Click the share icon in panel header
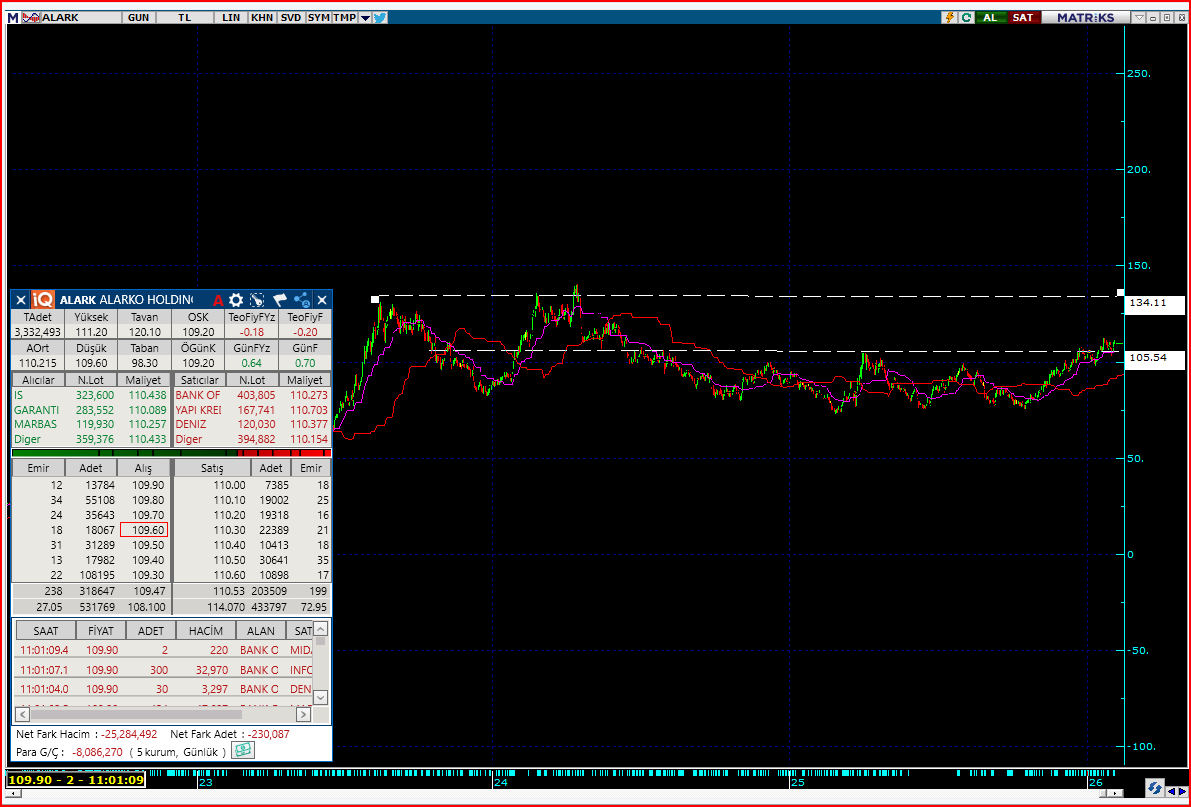The image size is (1191, 807). click(x=302, y=300)
